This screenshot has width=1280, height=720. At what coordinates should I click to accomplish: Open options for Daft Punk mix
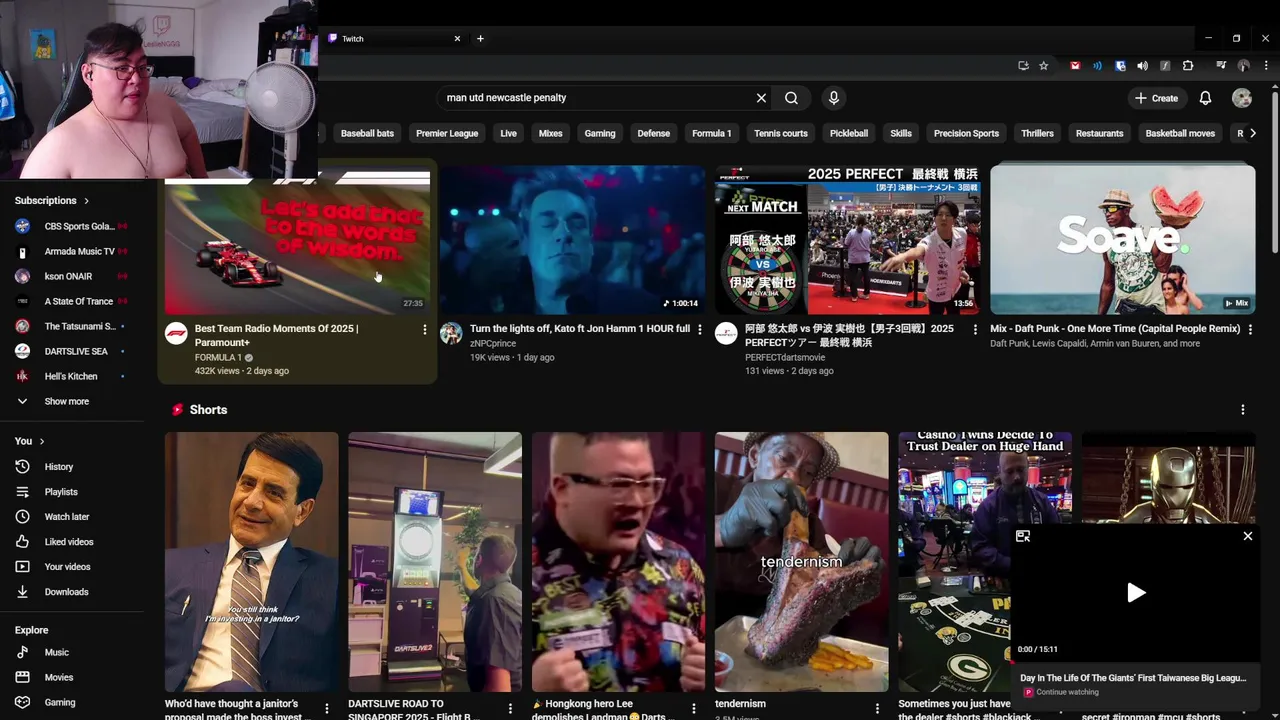tap(1250, 329)
